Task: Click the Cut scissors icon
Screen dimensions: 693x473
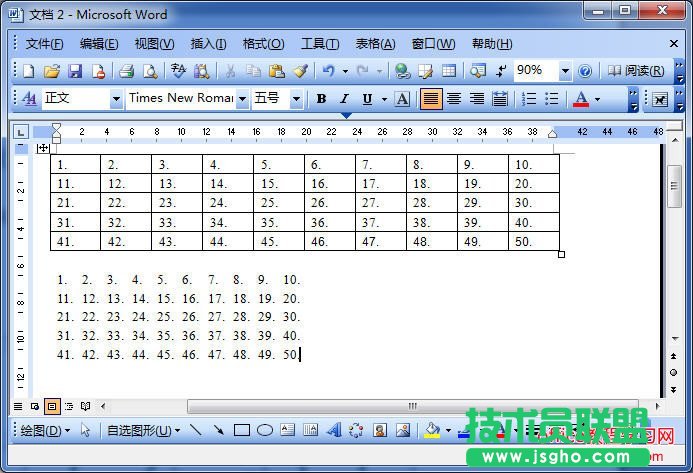Action: (x=230, y=71)
